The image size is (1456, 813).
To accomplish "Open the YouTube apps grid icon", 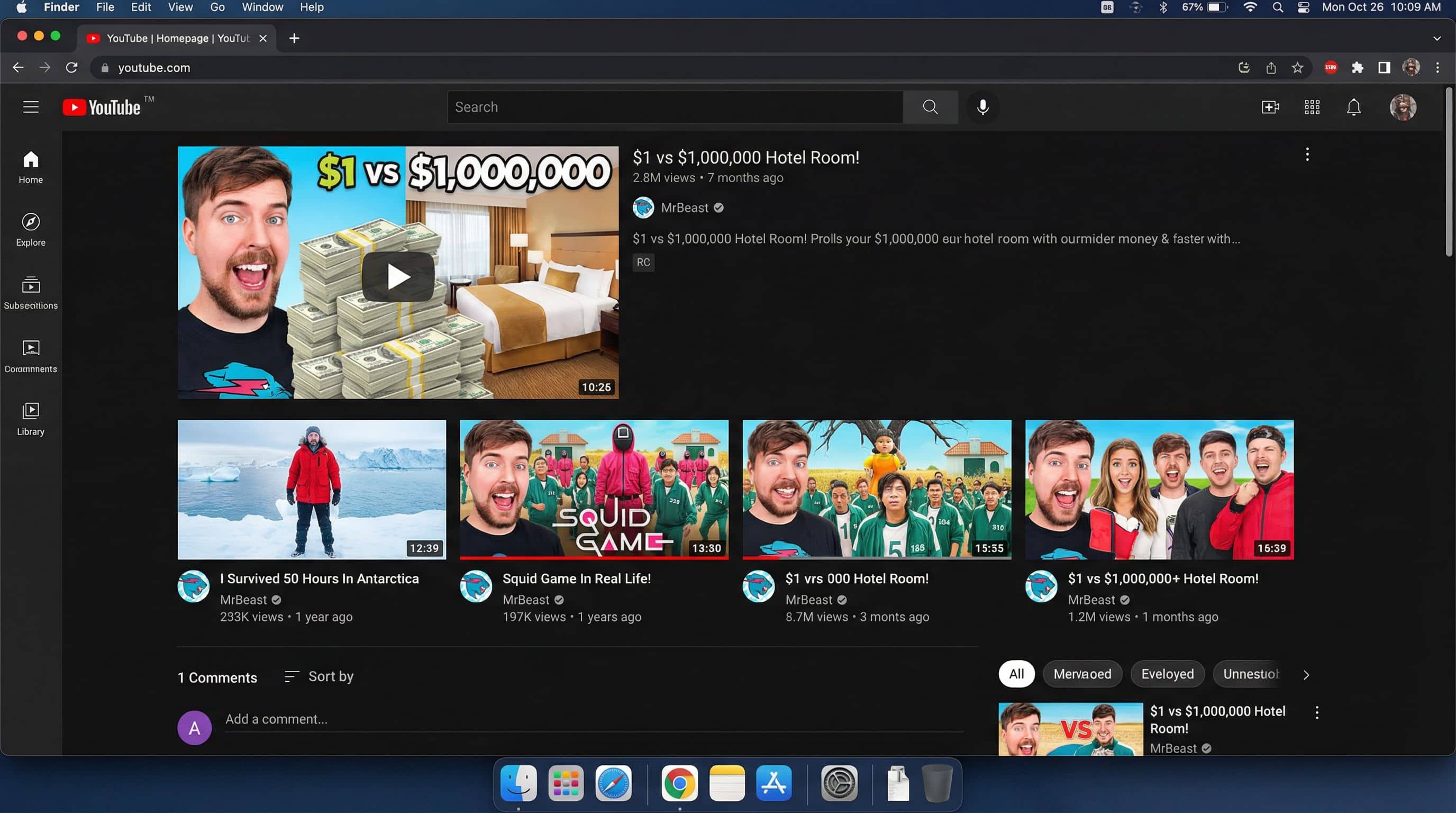I will 1312,107.
